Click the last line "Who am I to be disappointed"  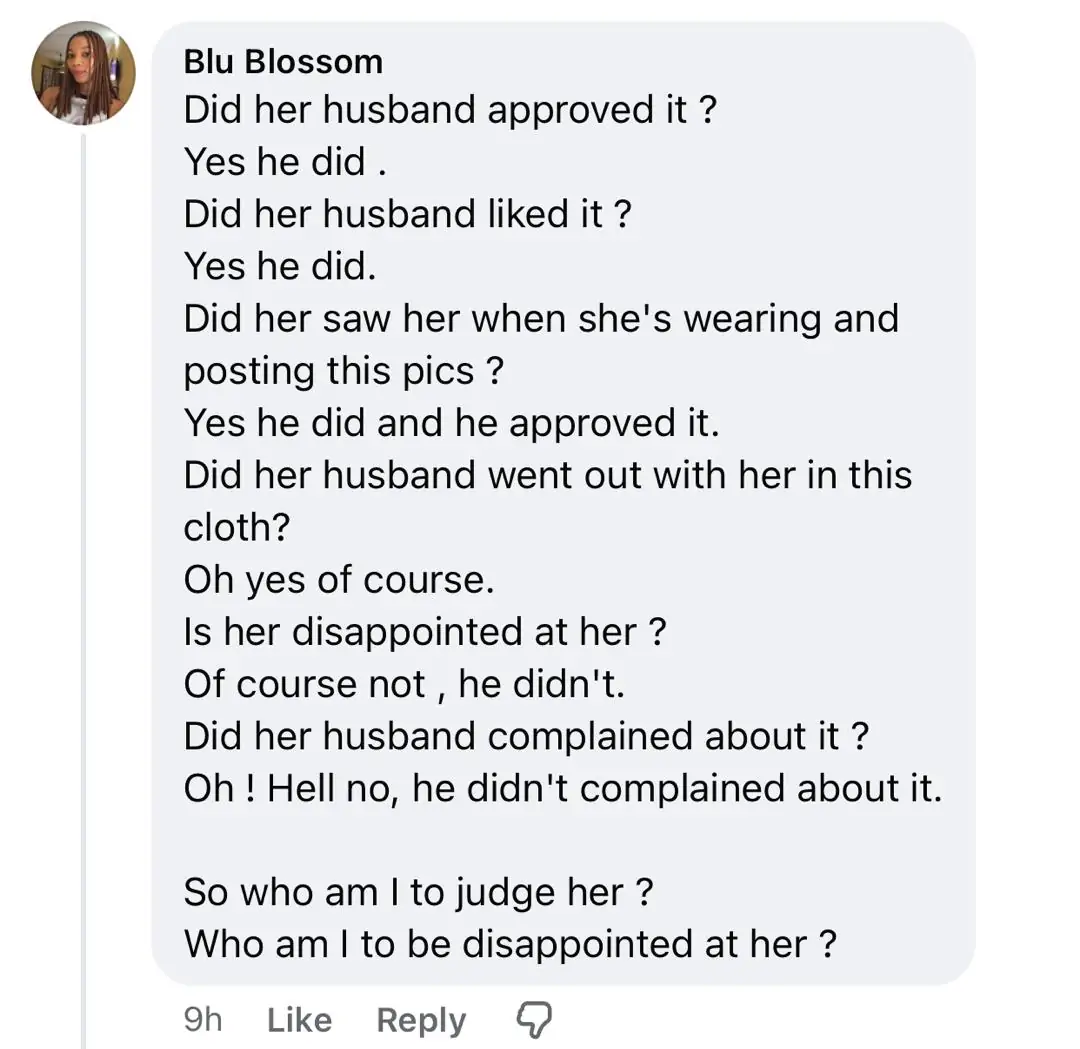click(x=510, y=944)
